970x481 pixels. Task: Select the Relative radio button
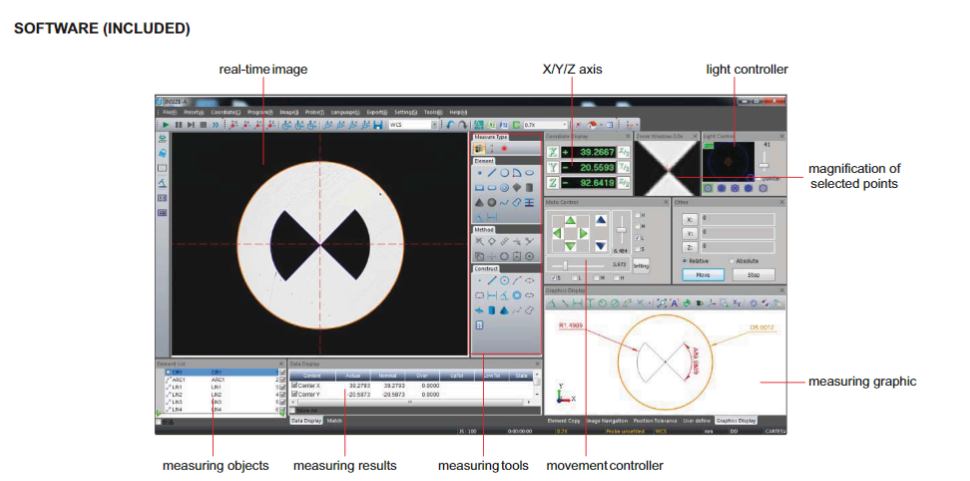[x=685, y=261]
